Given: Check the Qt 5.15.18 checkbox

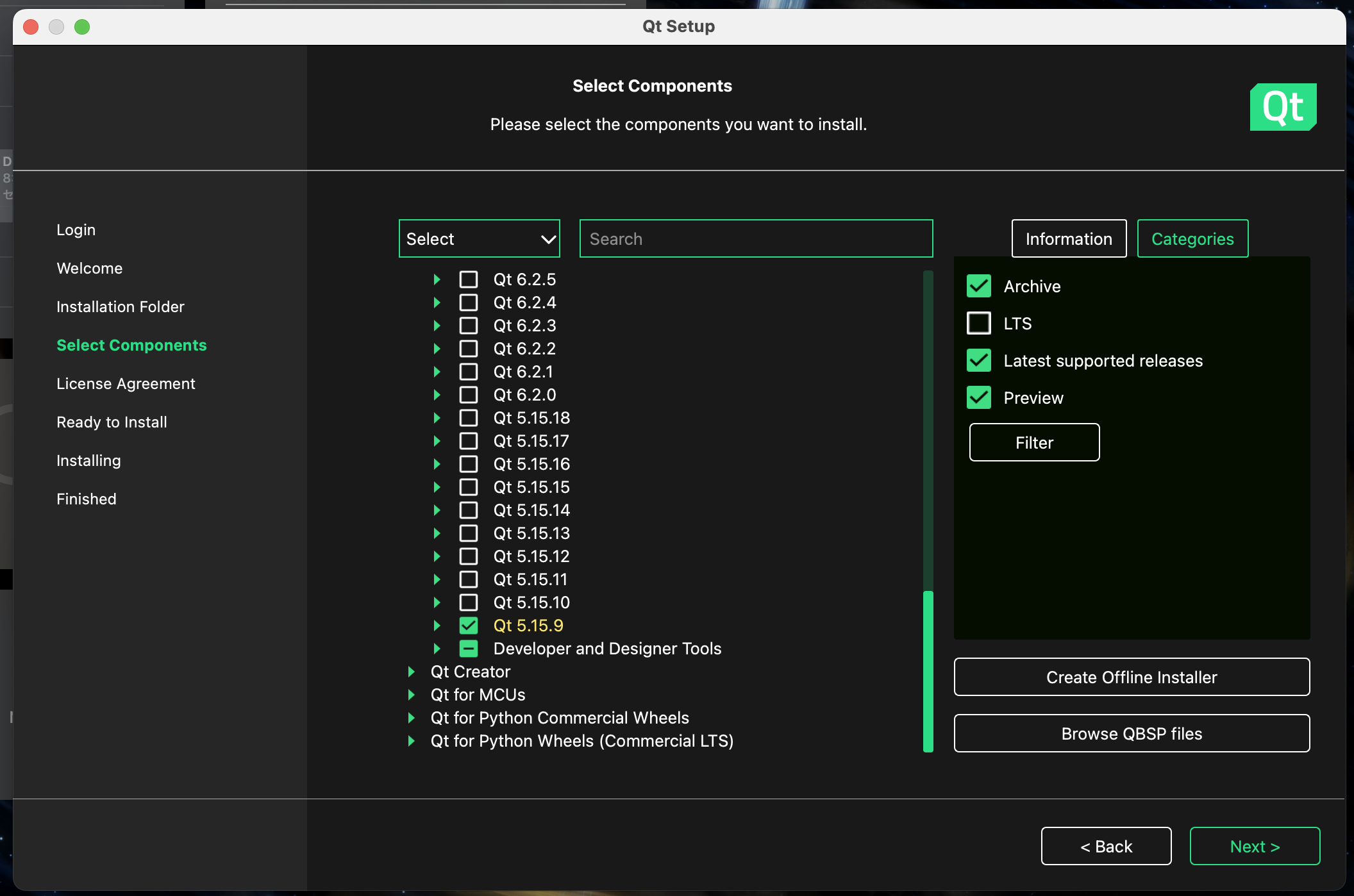Looking at the screenshot, I should point(469,417).
